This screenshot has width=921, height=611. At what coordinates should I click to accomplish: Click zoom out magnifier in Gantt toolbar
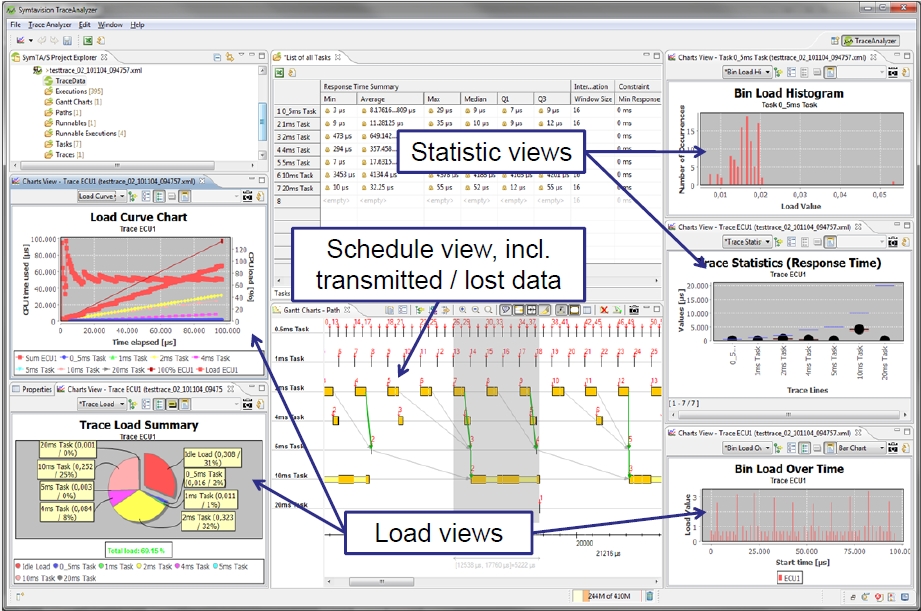(476, 310)
